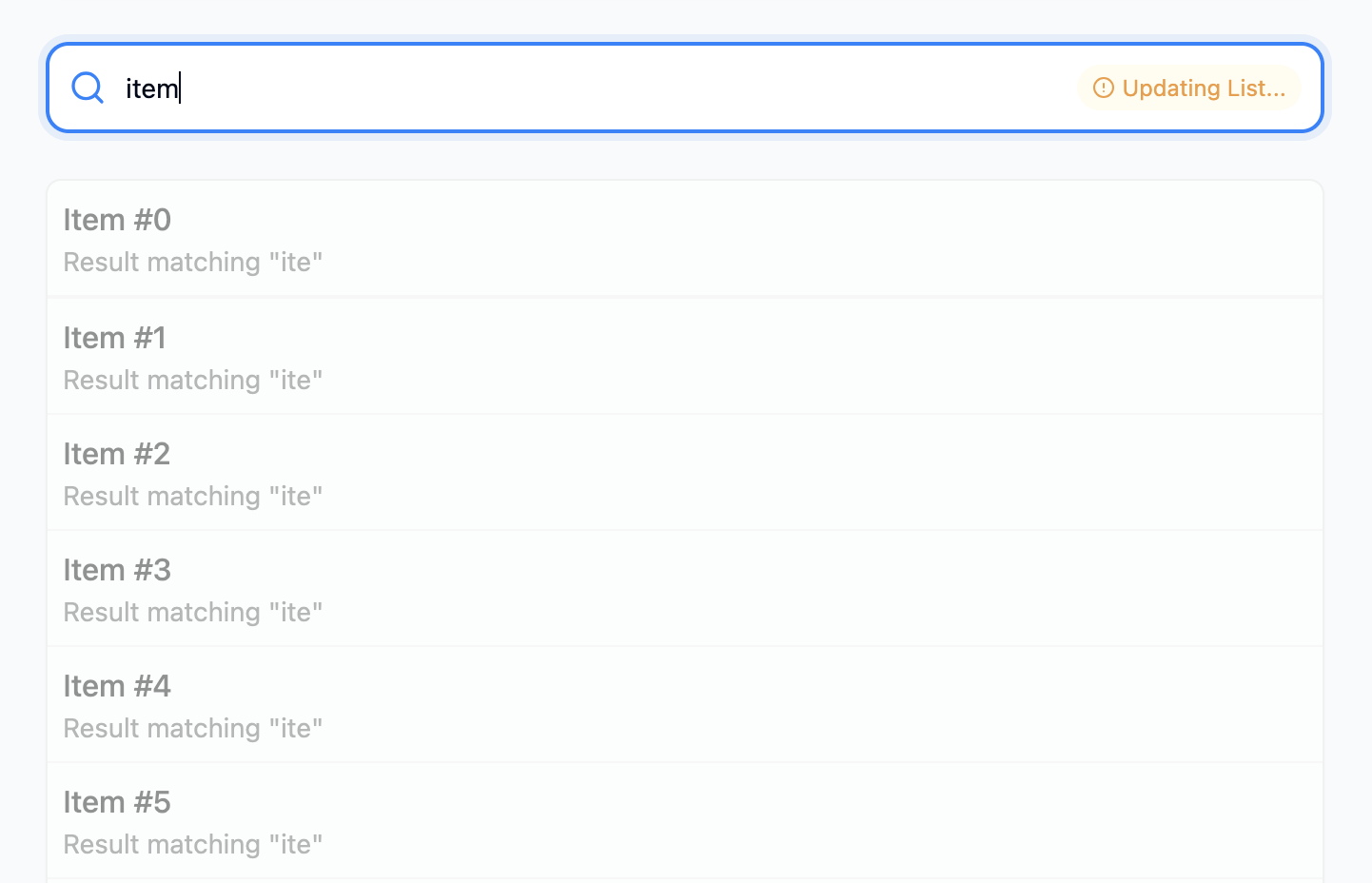This screenshot has height=883, width=1372.
Task: Click the typed text "item" in search
Action: coord(151,88)
